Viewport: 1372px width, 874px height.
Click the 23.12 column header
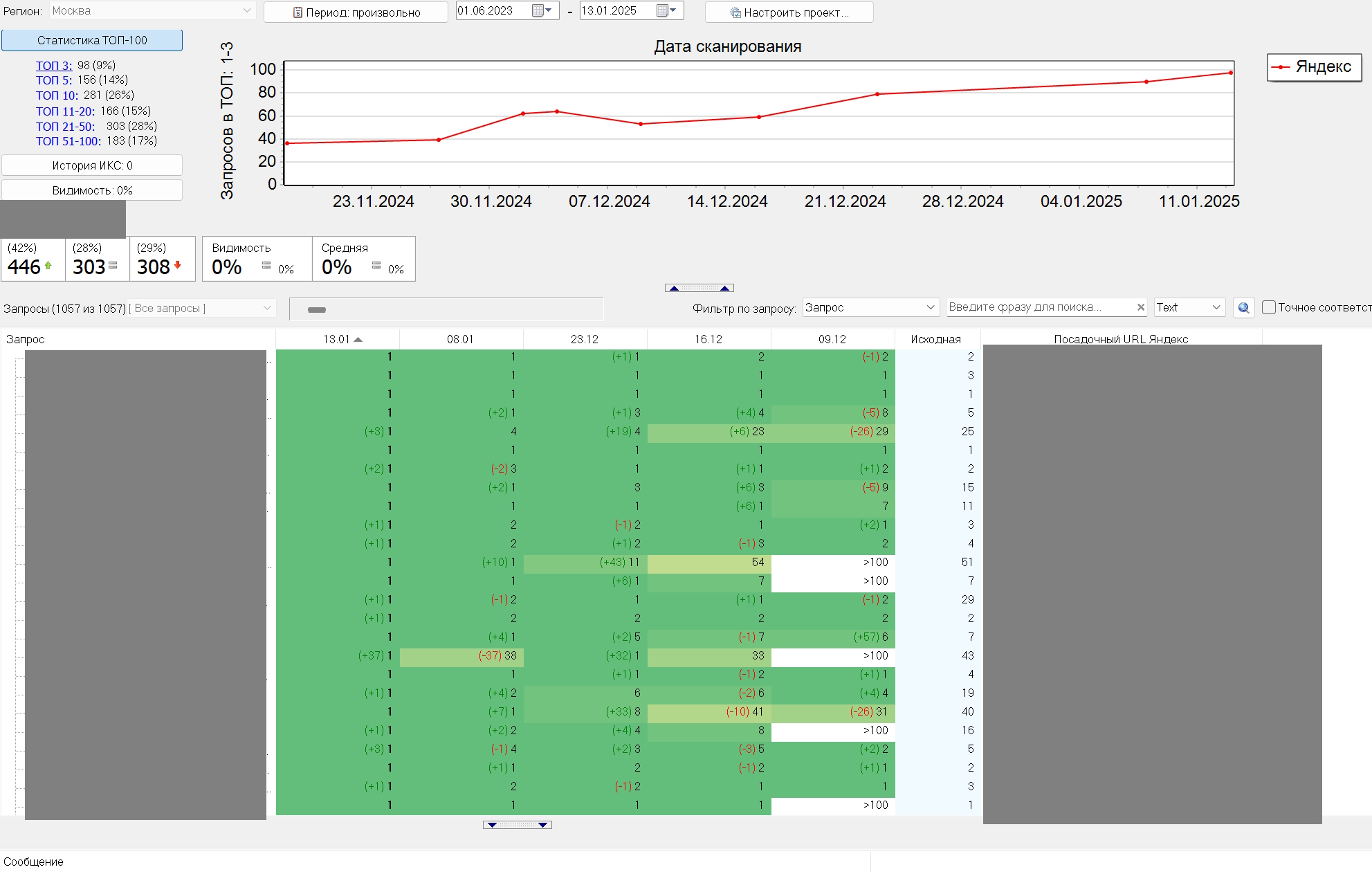[x=585, y=339]
